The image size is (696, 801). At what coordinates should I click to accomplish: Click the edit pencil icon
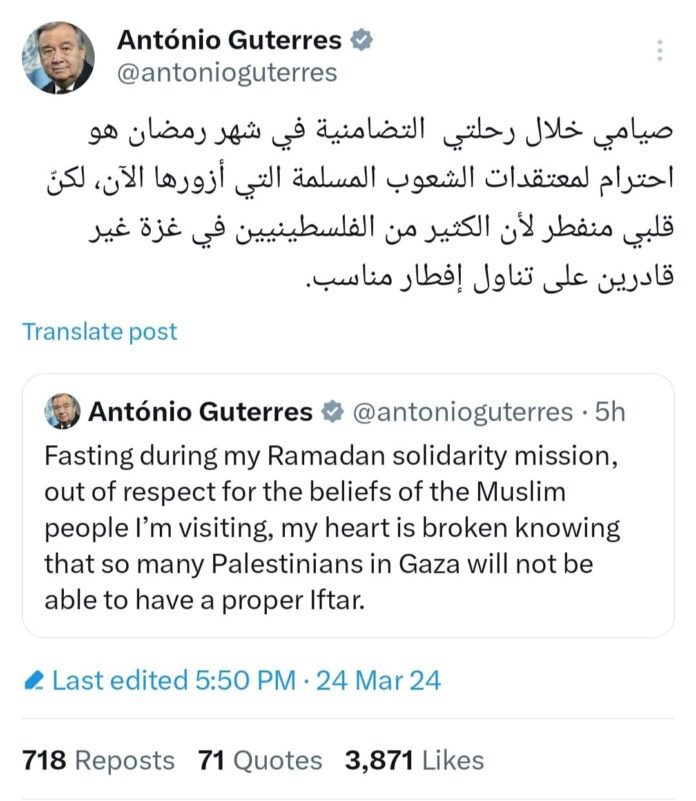[x=32, y=682]
